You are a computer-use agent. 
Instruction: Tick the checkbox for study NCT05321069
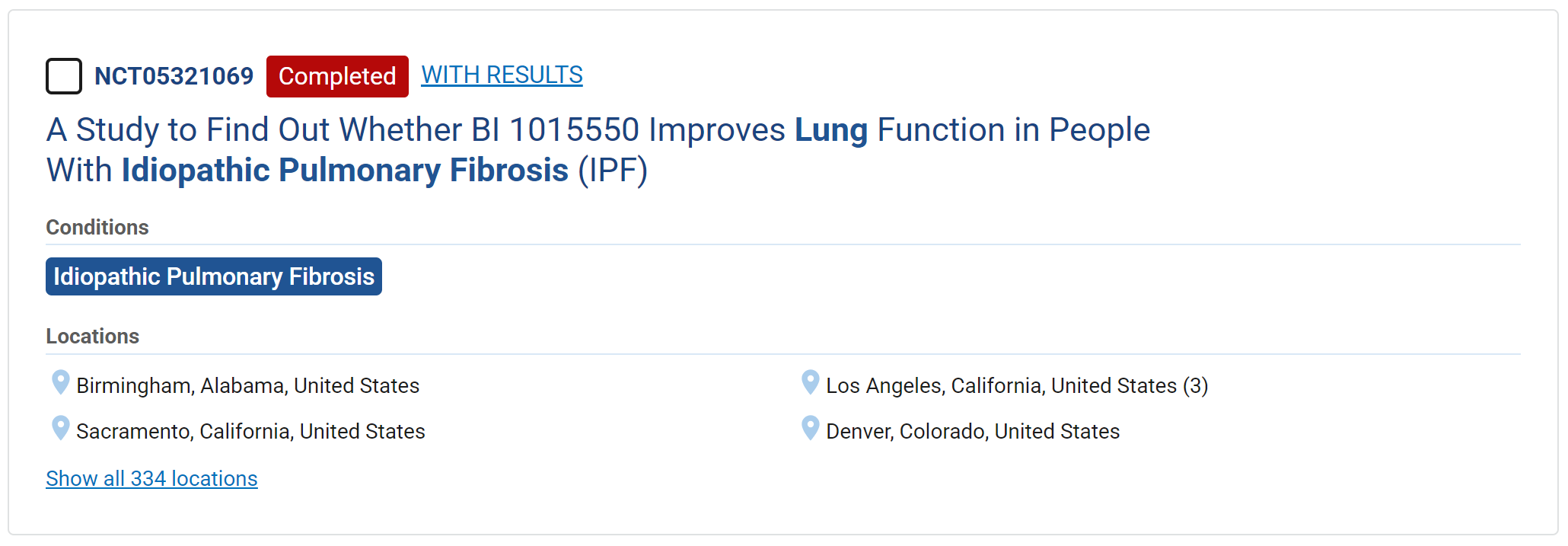tap(64, 76)
